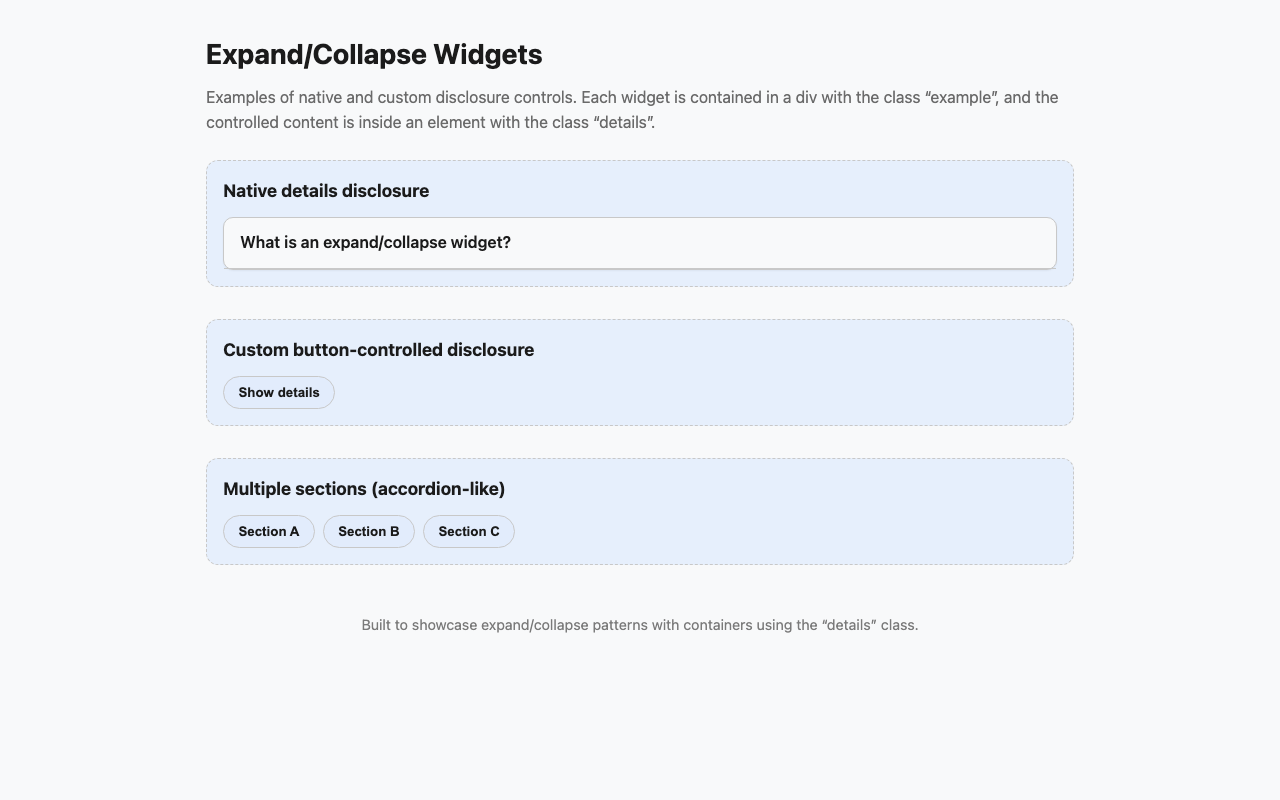Viewport: 1280px width, 800px height.
Task: Collapse Section A in the accordion
Action: pos(268,531)
